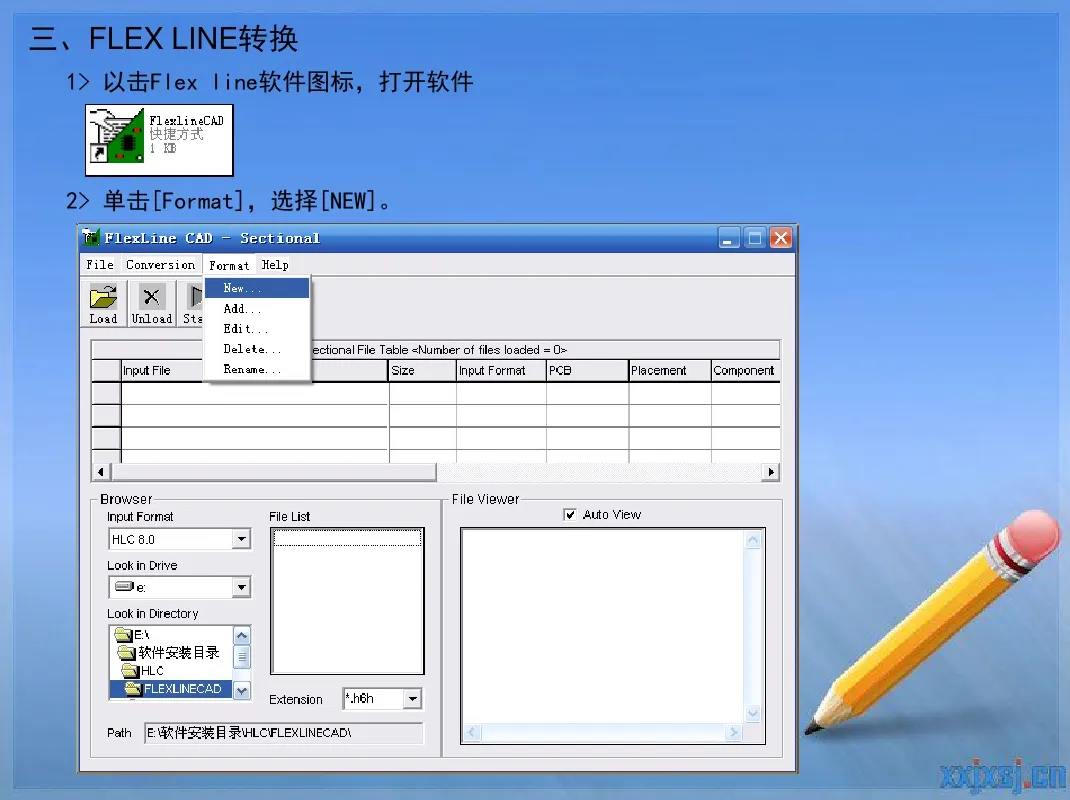Click the FlexLine CAD title bar app icon
The width and height of the screenshot is (1070, 800).
pyautogui.click(x=91, y=237)
